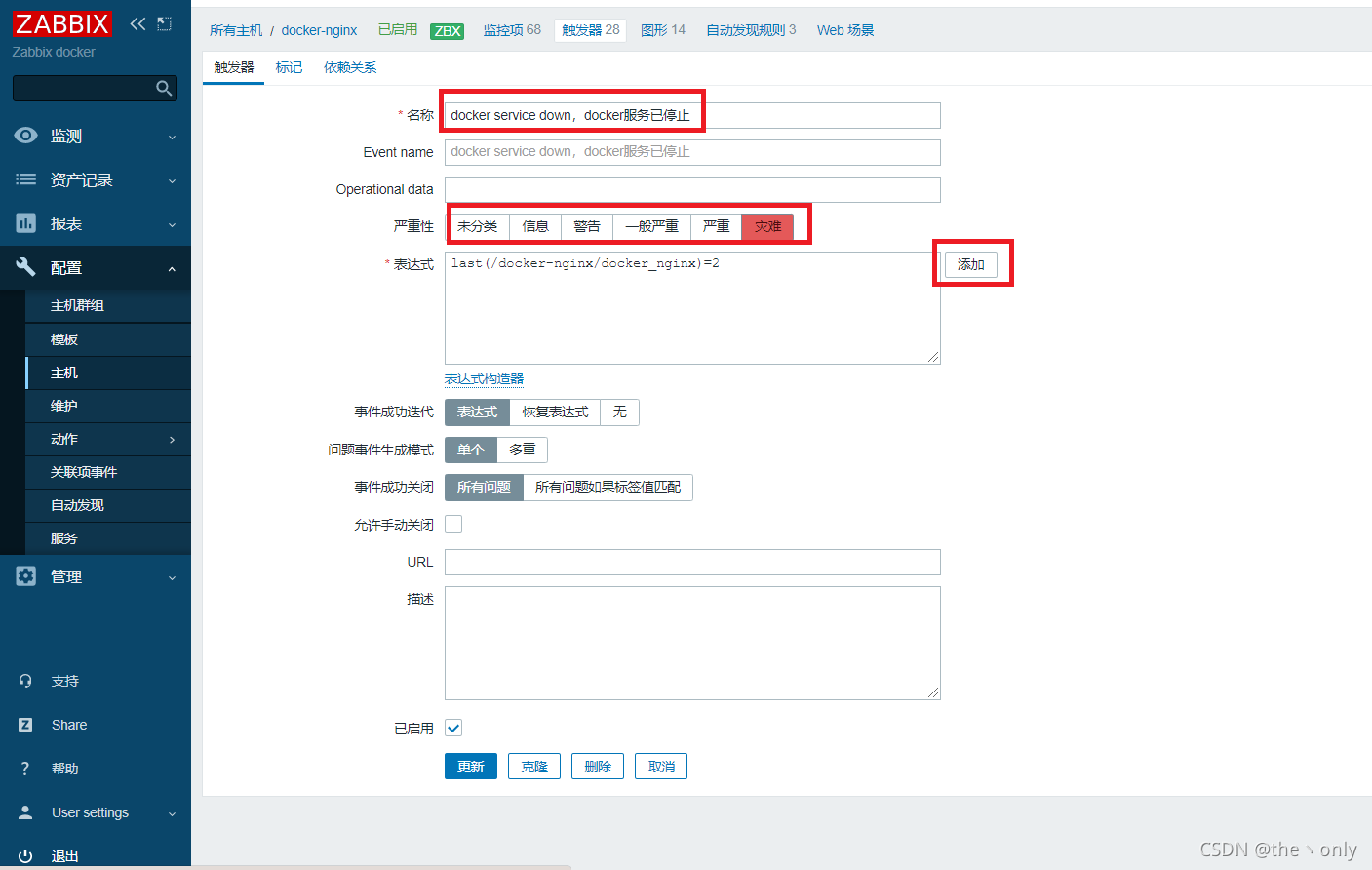Click 添加 next to expression
The image size is (1372, 870).
pos(971,264)
